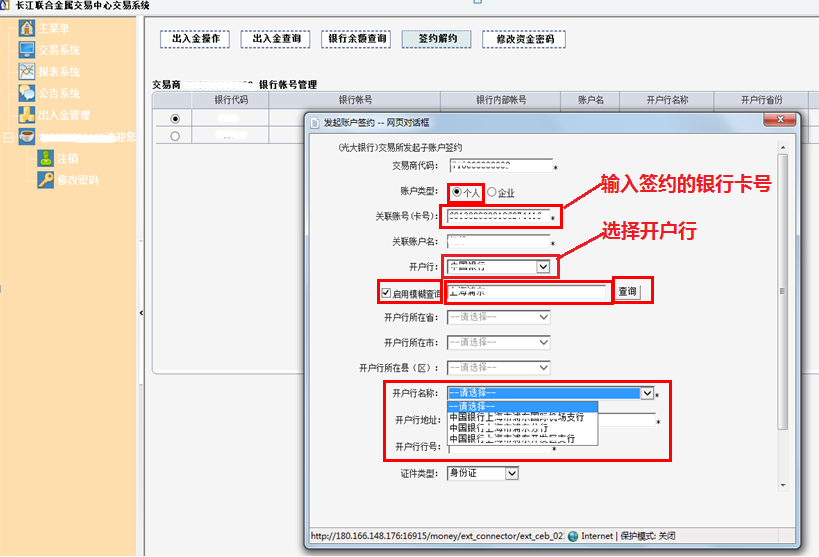Toggle the 启用模糊查询 checkbox

point(386,293)
